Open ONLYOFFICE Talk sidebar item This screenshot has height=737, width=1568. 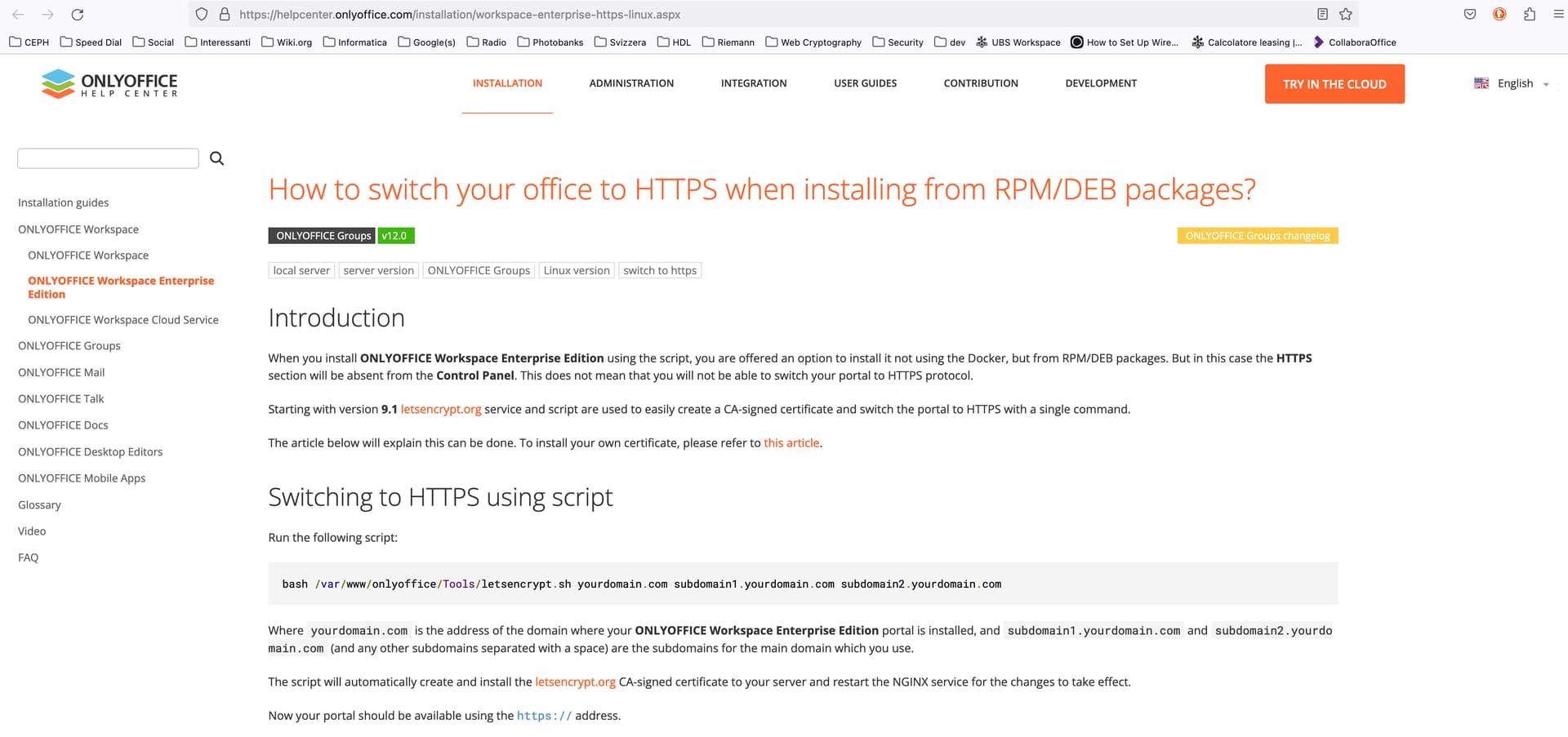pos(61,399)
